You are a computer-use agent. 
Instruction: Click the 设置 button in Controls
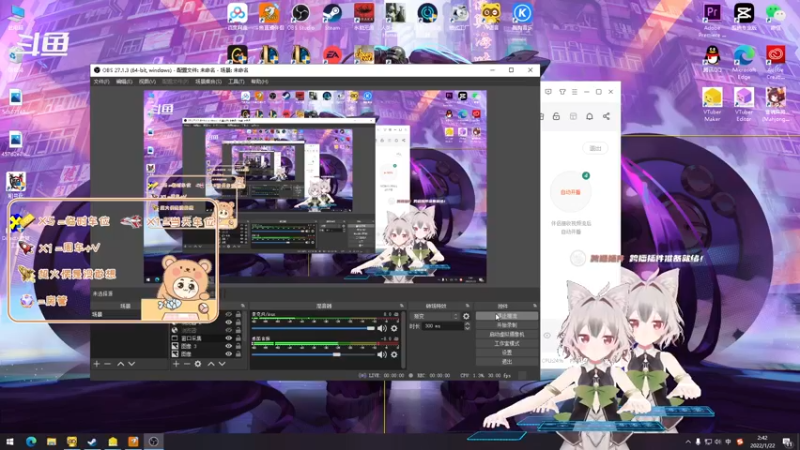[507, 353]
